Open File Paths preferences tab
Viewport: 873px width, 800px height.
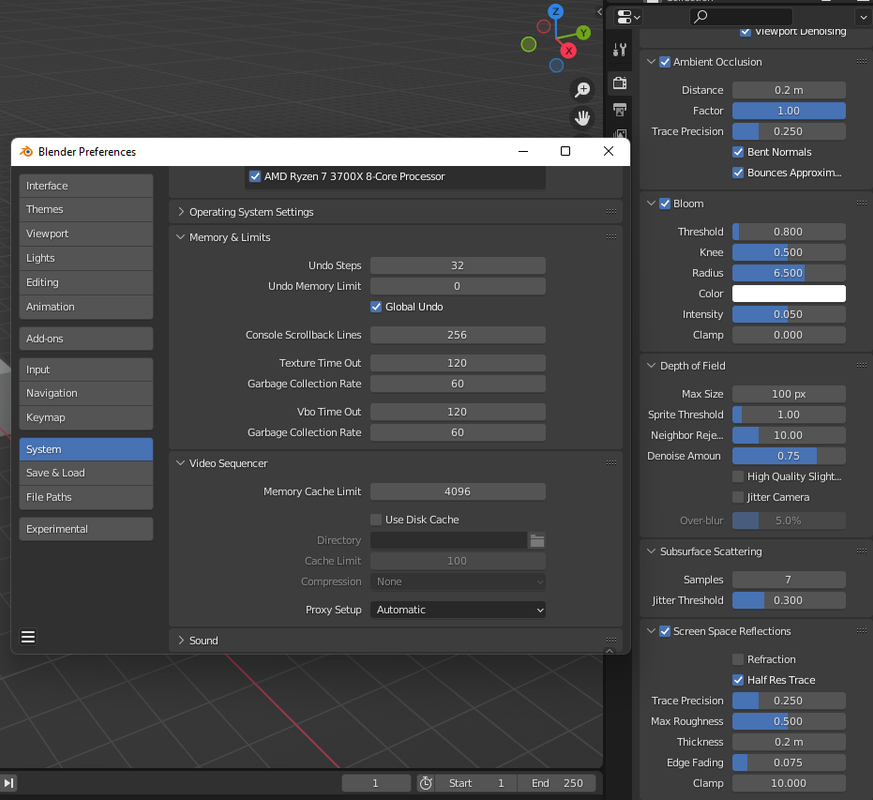coord(86,497)
